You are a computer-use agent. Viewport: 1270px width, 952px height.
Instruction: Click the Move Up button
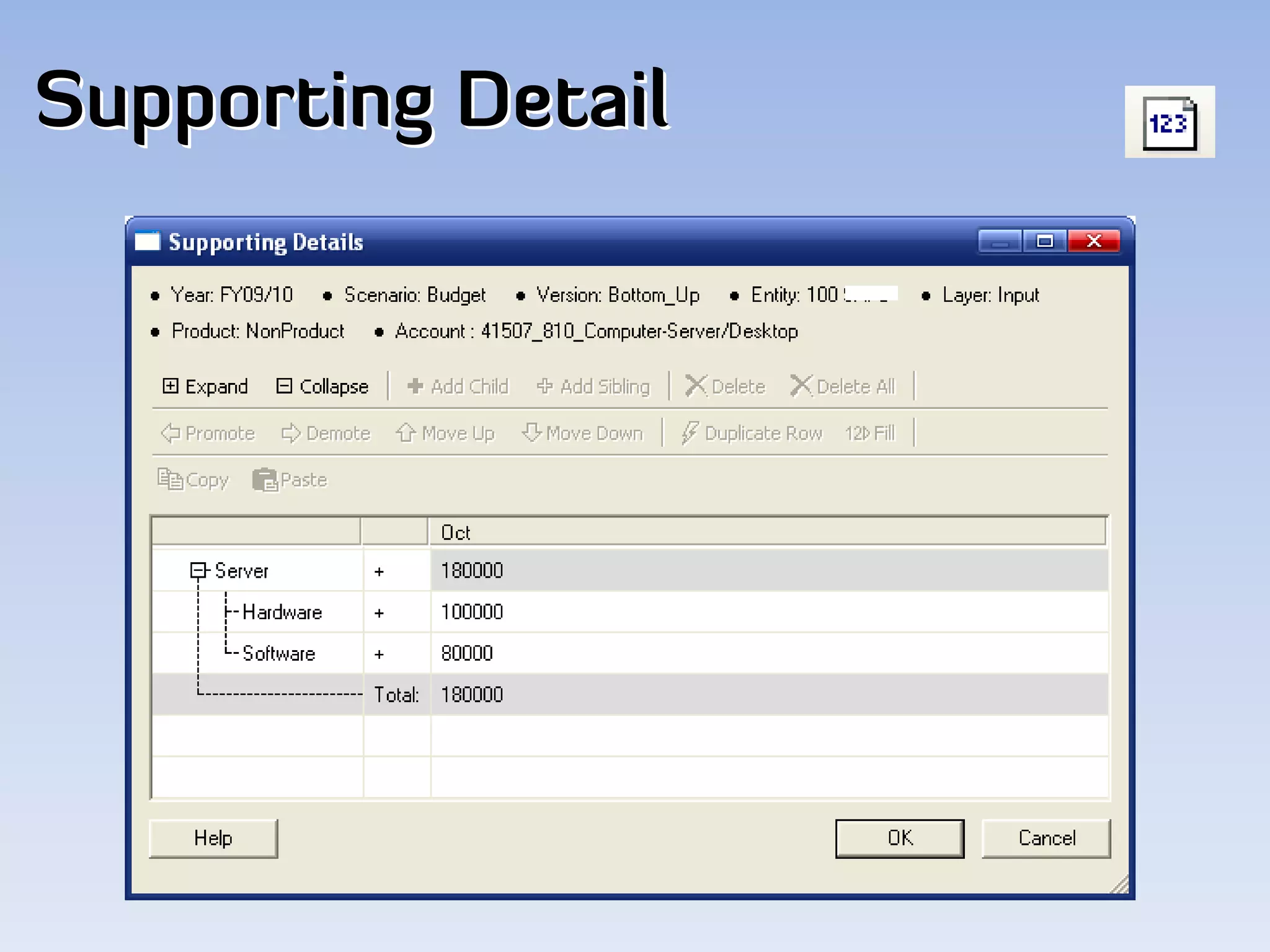click(x=445, y=433)
